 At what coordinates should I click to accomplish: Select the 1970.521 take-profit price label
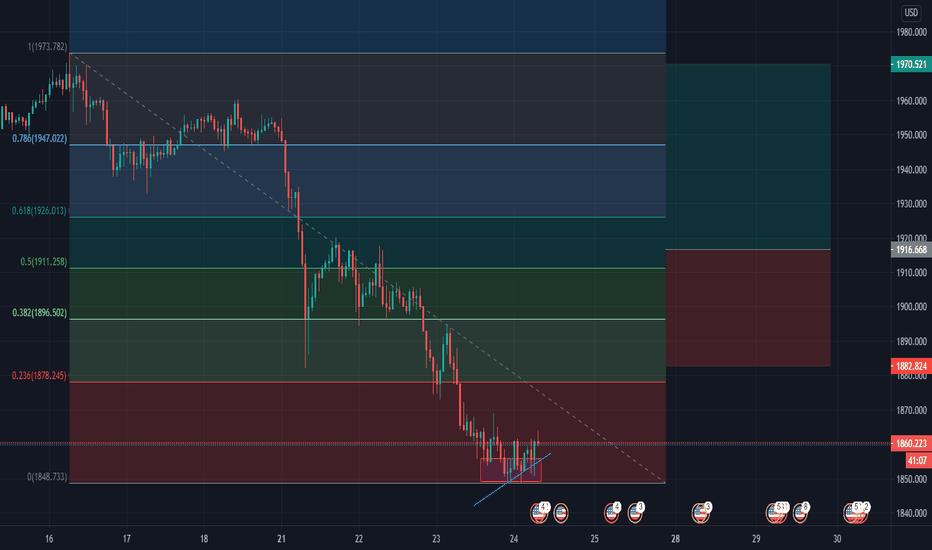911,64
